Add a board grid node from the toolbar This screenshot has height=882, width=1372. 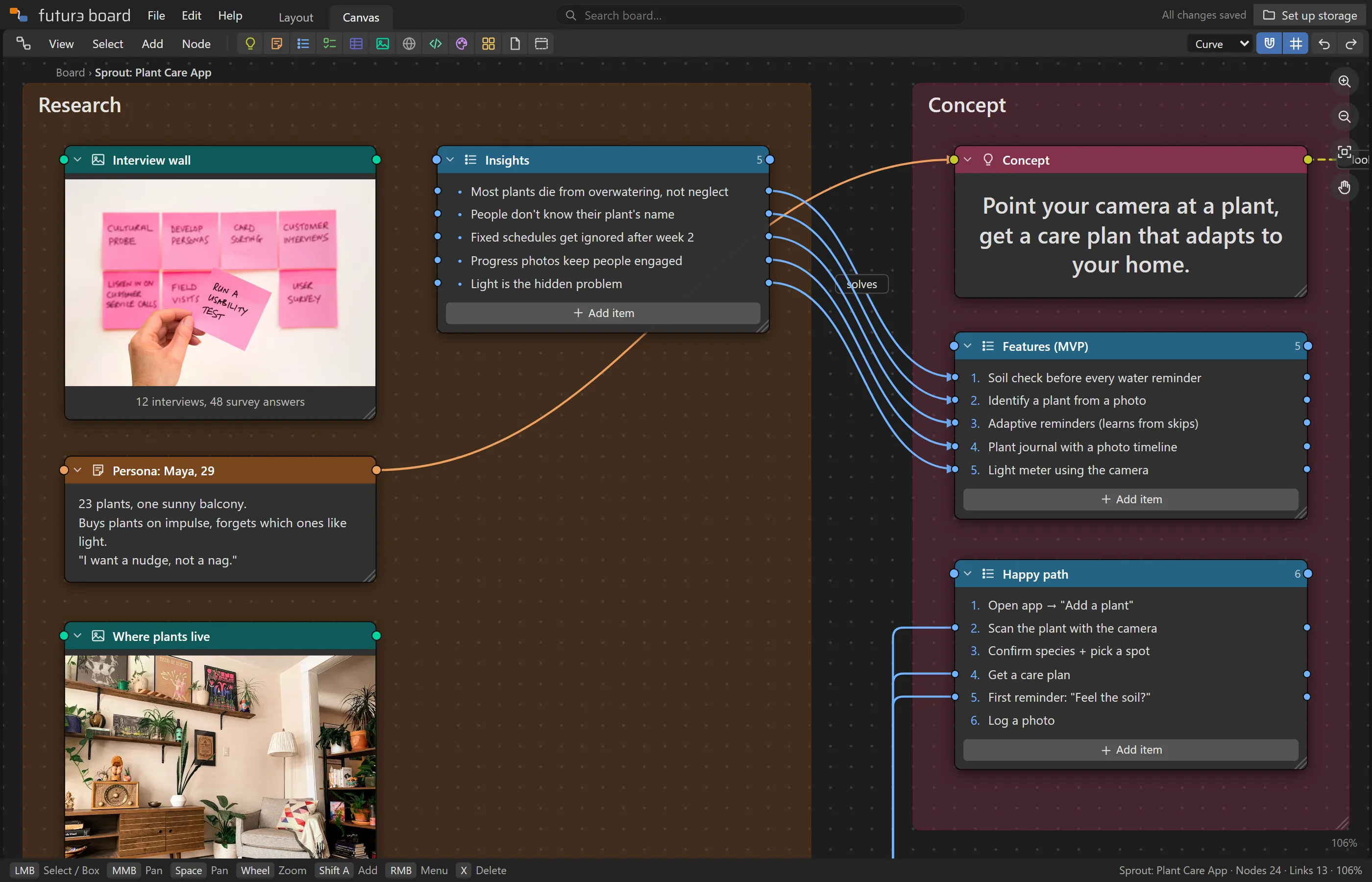coord(489,44)
